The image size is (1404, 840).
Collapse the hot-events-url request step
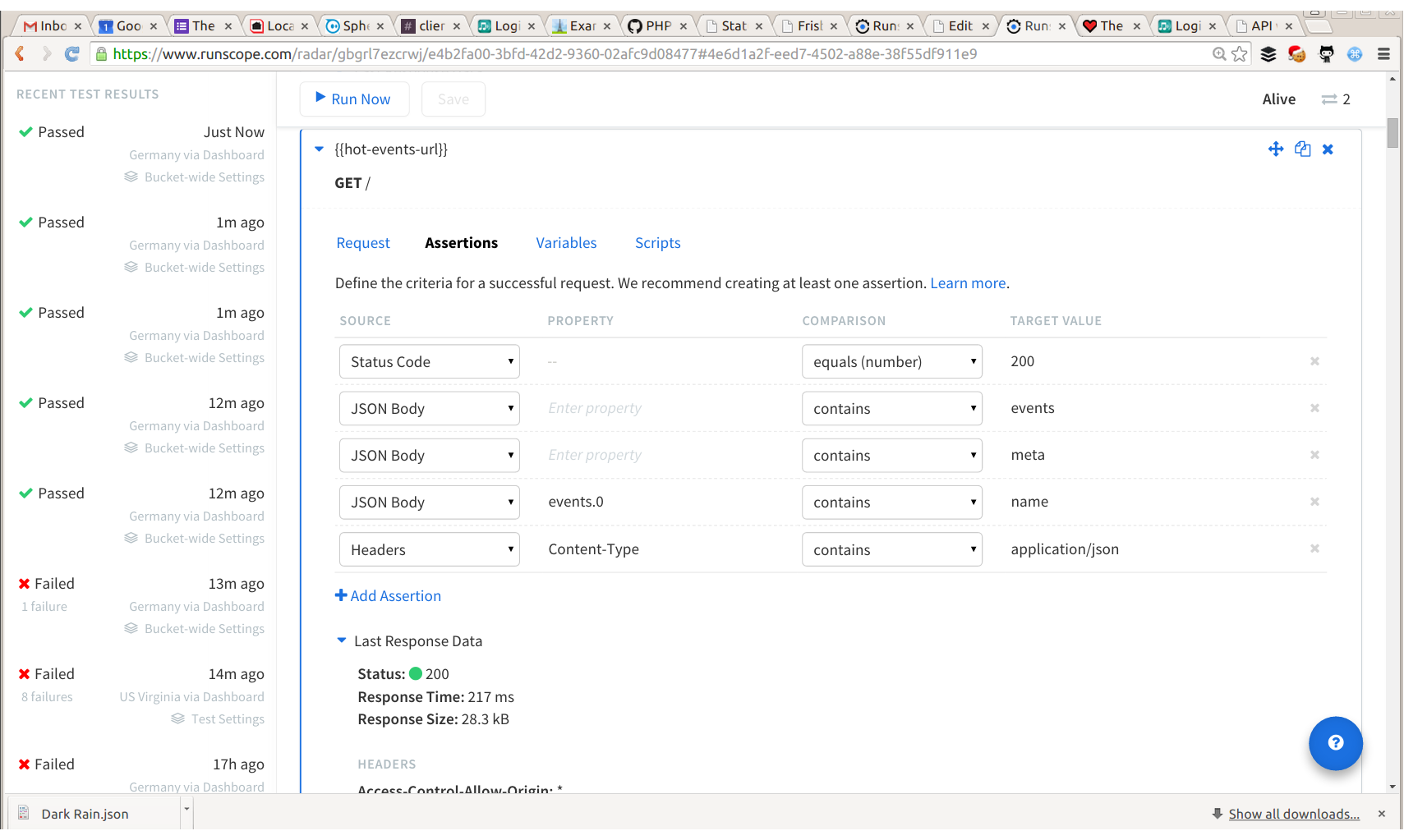tap(320, 149)
